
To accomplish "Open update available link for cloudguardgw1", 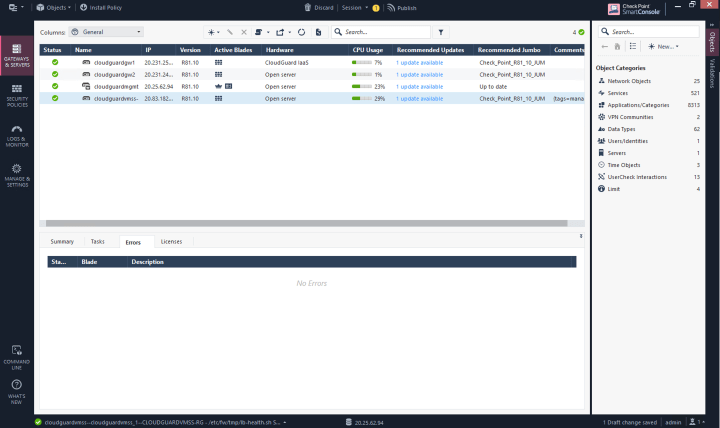I will point(420,62).
